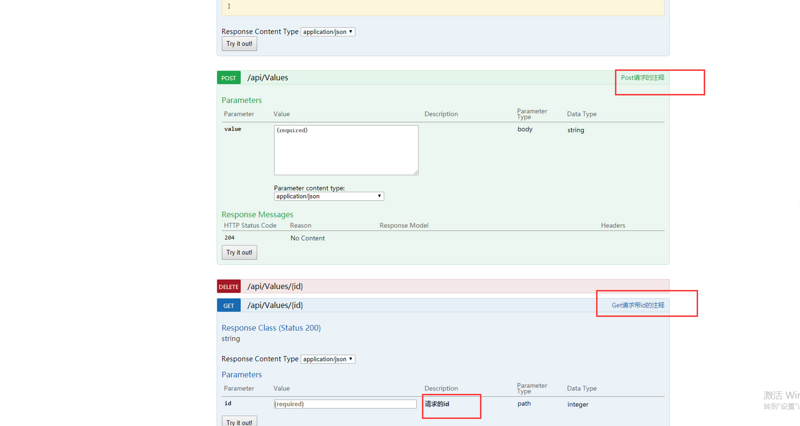Image resolution: width=800 pixels, height=426 pixels.
Task: Click the blue GET method badge
Action: click(x=229, y=306)
